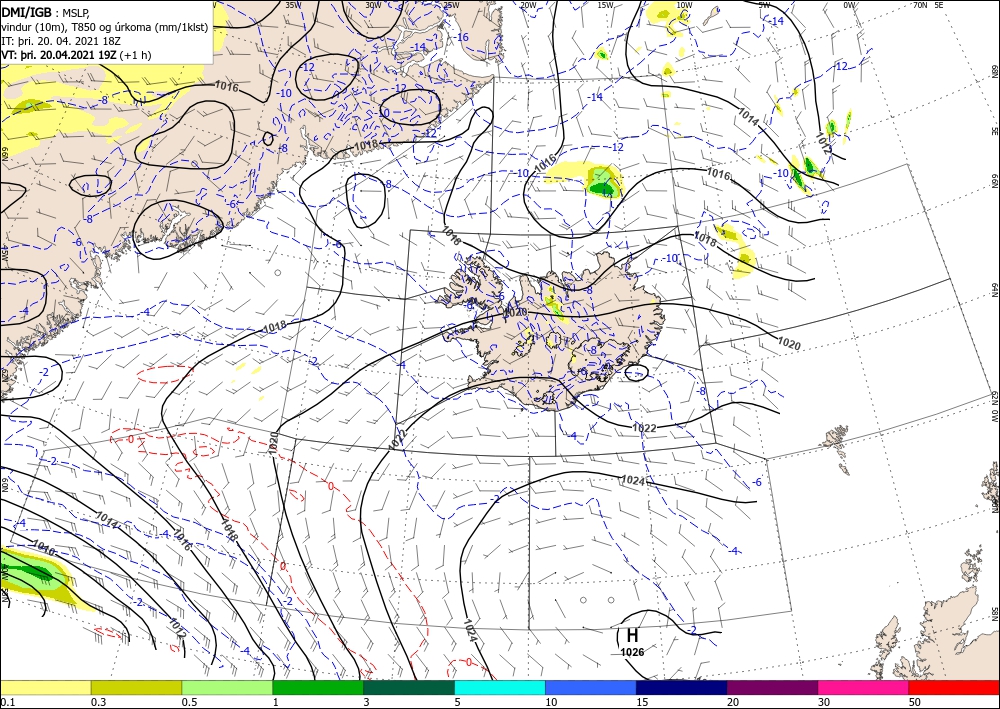Choose the navy 15–20 legend swatch
Viewport: 1000px width, 709px height.
(x=682, y=687)
